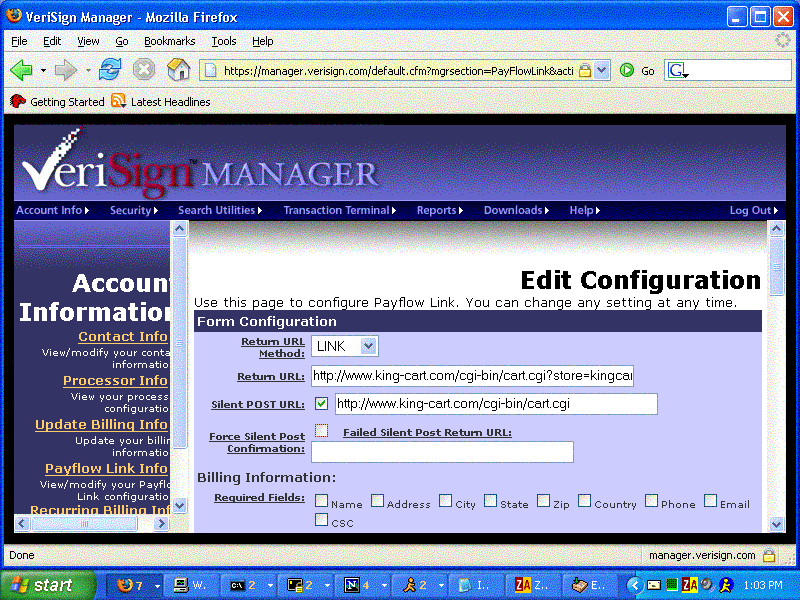800x615 pixels.
Task: Go back with the green Back arrow
Action: pyautogui.click(x=21, y=69)
